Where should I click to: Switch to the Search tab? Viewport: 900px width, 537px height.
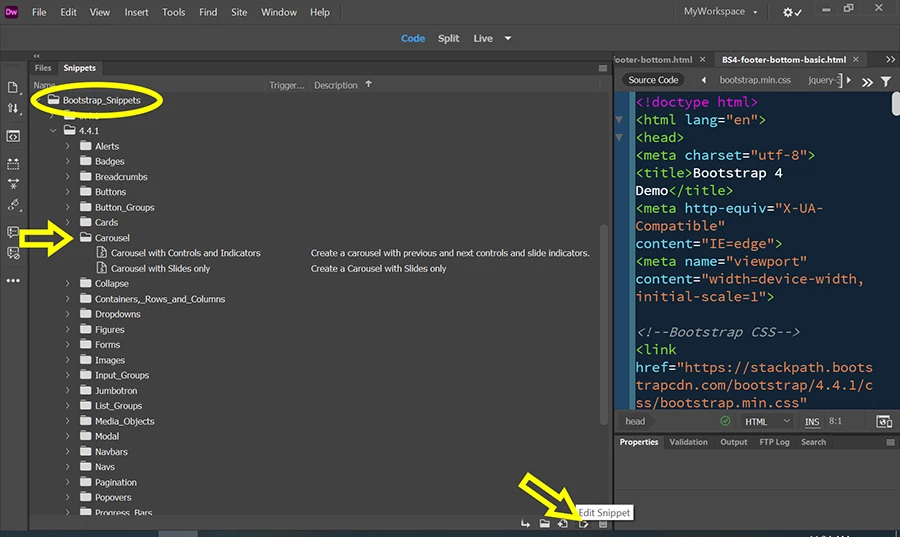click(813, 442)
